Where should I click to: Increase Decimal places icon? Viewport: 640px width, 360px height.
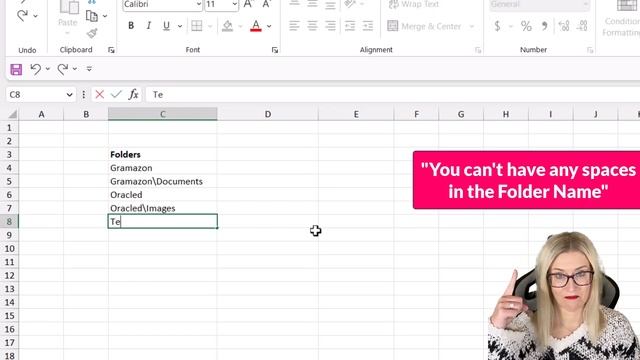pos(564,26)
